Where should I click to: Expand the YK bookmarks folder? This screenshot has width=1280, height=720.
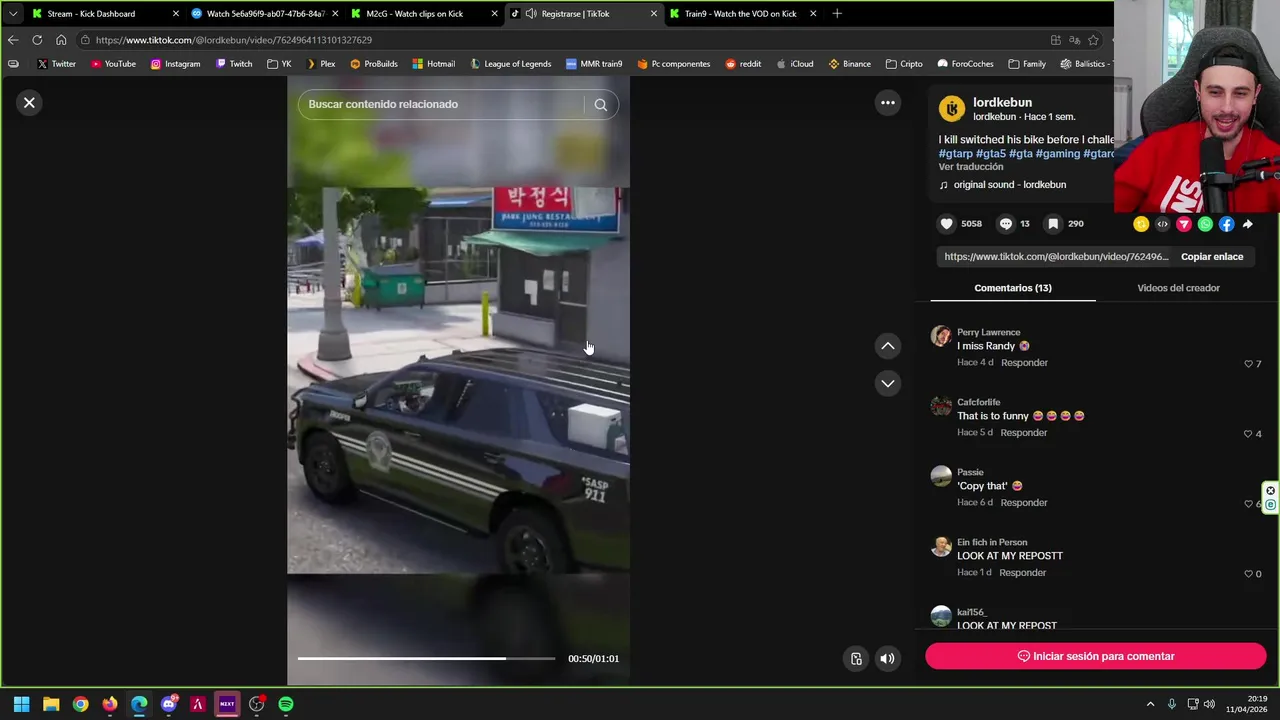(279, 64)
